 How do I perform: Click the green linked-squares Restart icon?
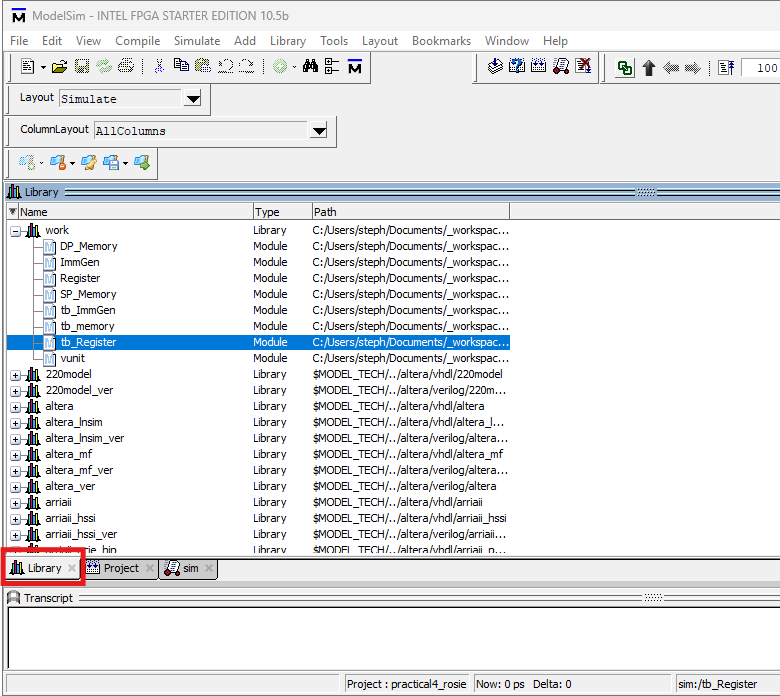(625, 68)
